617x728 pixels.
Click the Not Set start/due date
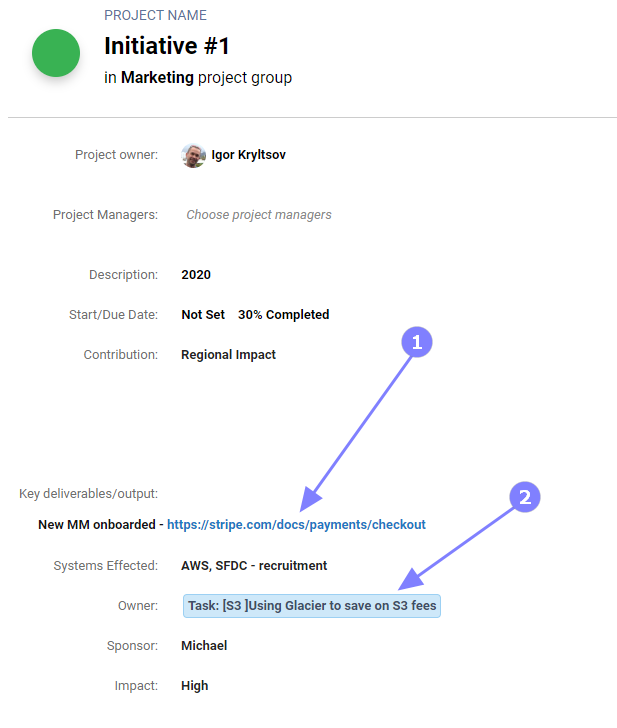click(203, 314)
